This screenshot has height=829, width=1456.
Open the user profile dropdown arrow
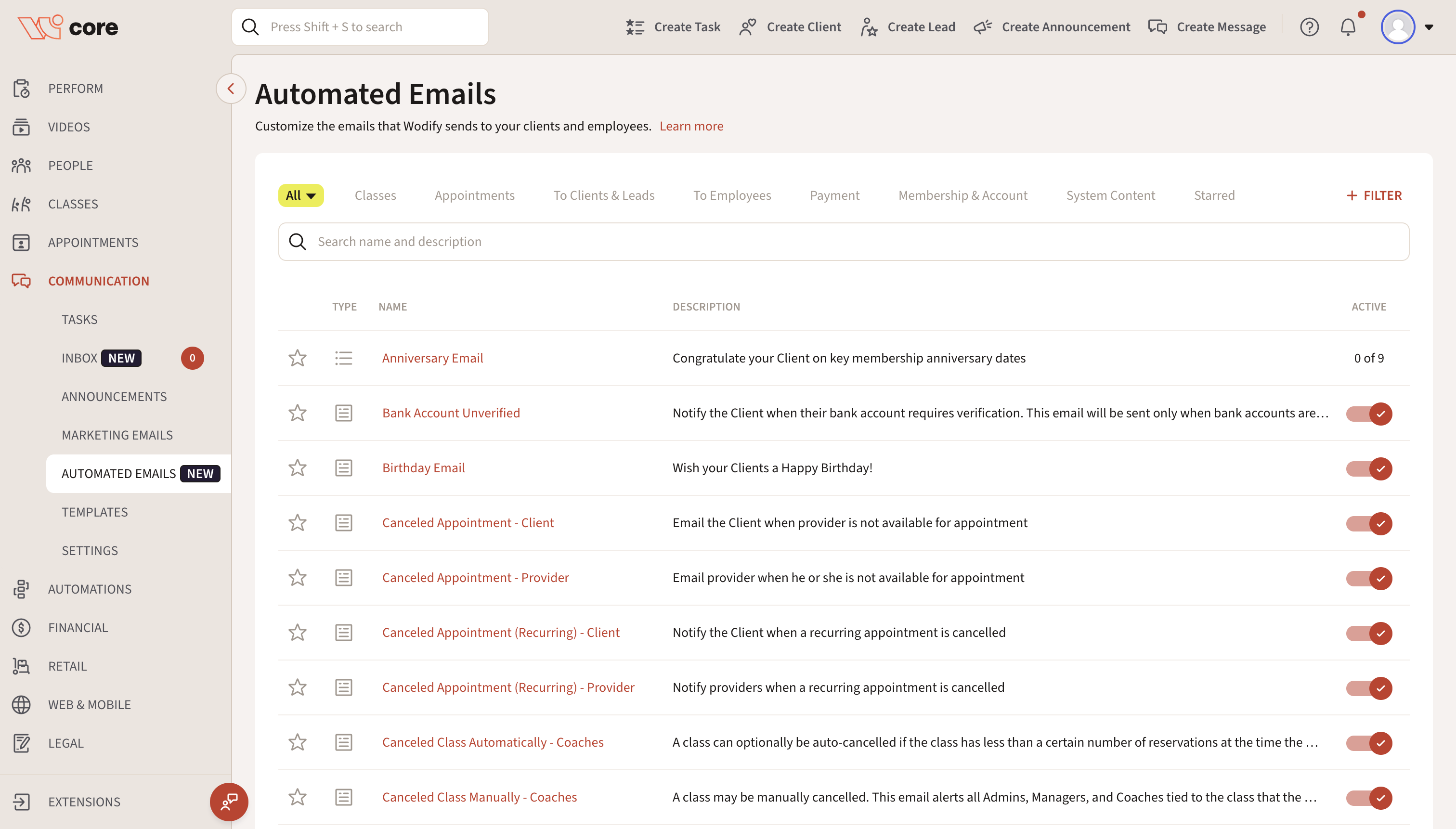click(1429, 27)
